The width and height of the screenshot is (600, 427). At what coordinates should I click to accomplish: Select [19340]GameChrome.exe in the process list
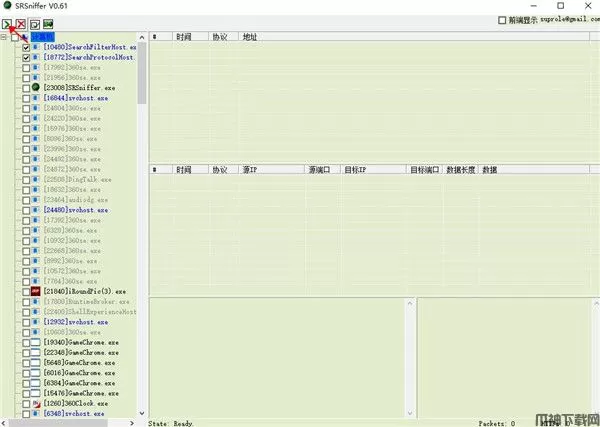pos(81,342)
